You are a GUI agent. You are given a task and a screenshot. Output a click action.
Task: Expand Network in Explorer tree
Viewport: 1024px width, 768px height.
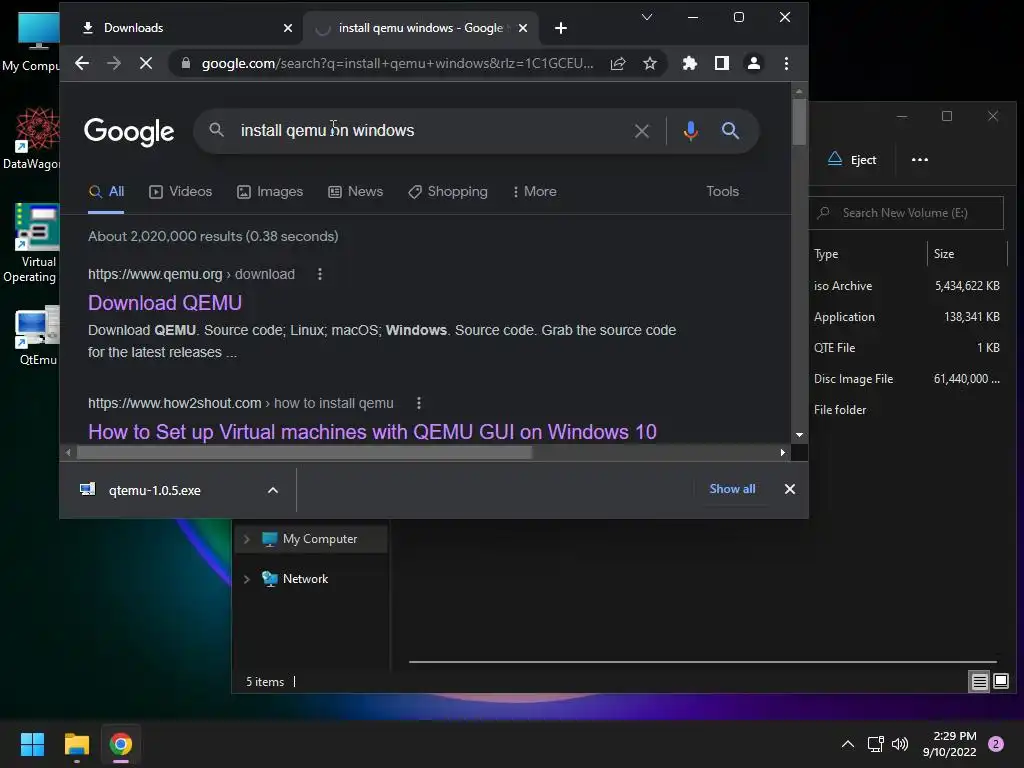246,579
